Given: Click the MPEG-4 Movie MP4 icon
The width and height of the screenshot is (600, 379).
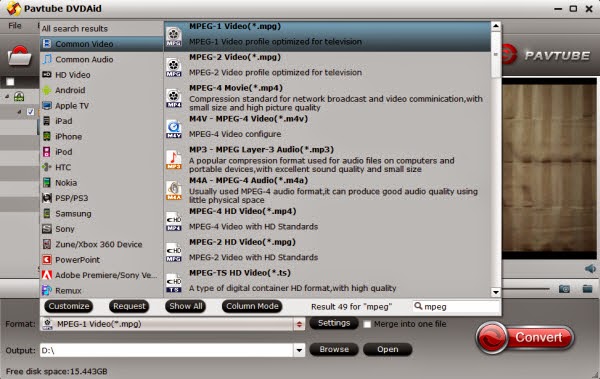Looking at the screenshot, I should coord(174,98).
